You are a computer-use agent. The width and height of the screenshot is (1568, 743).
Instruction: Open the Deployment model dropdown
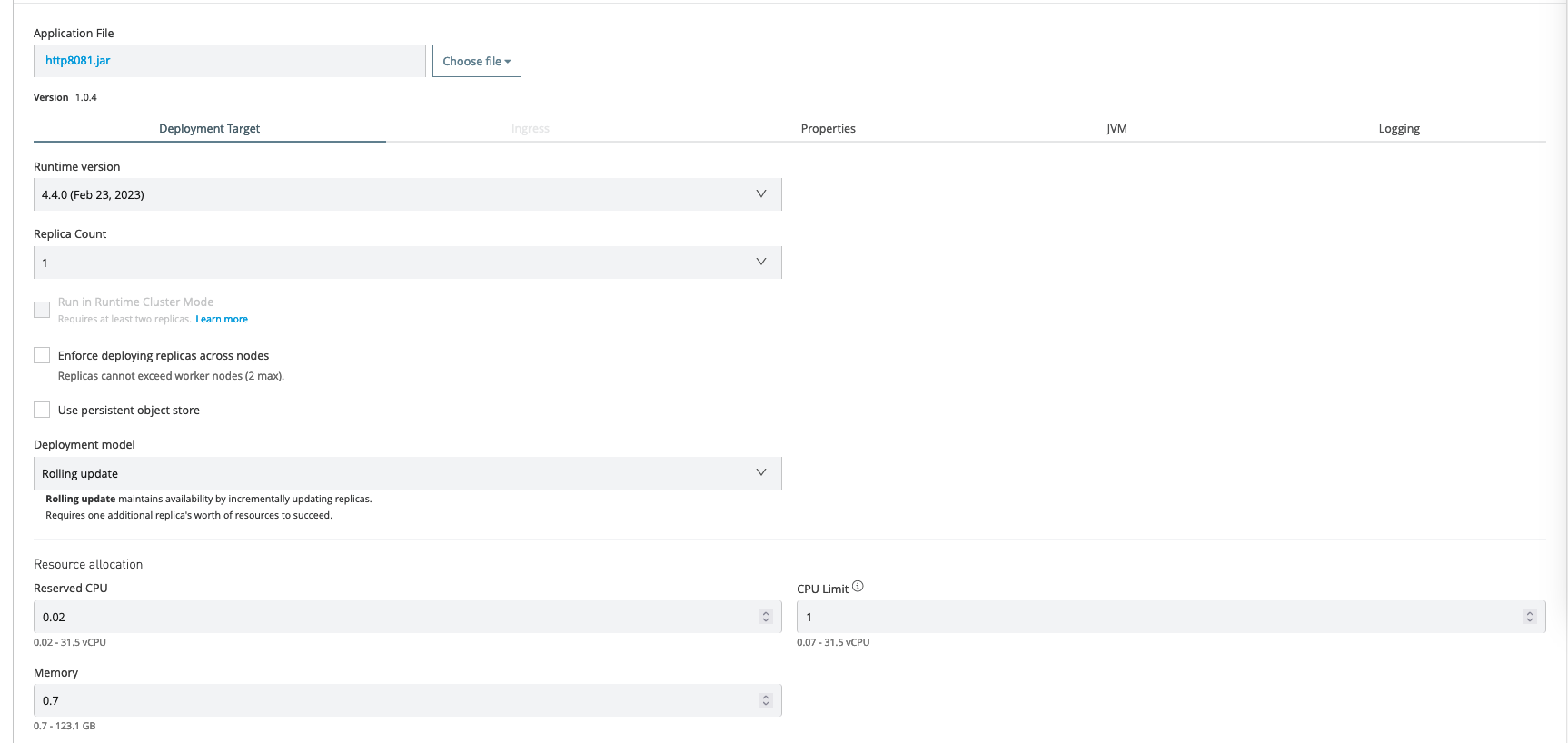(407, 473)
